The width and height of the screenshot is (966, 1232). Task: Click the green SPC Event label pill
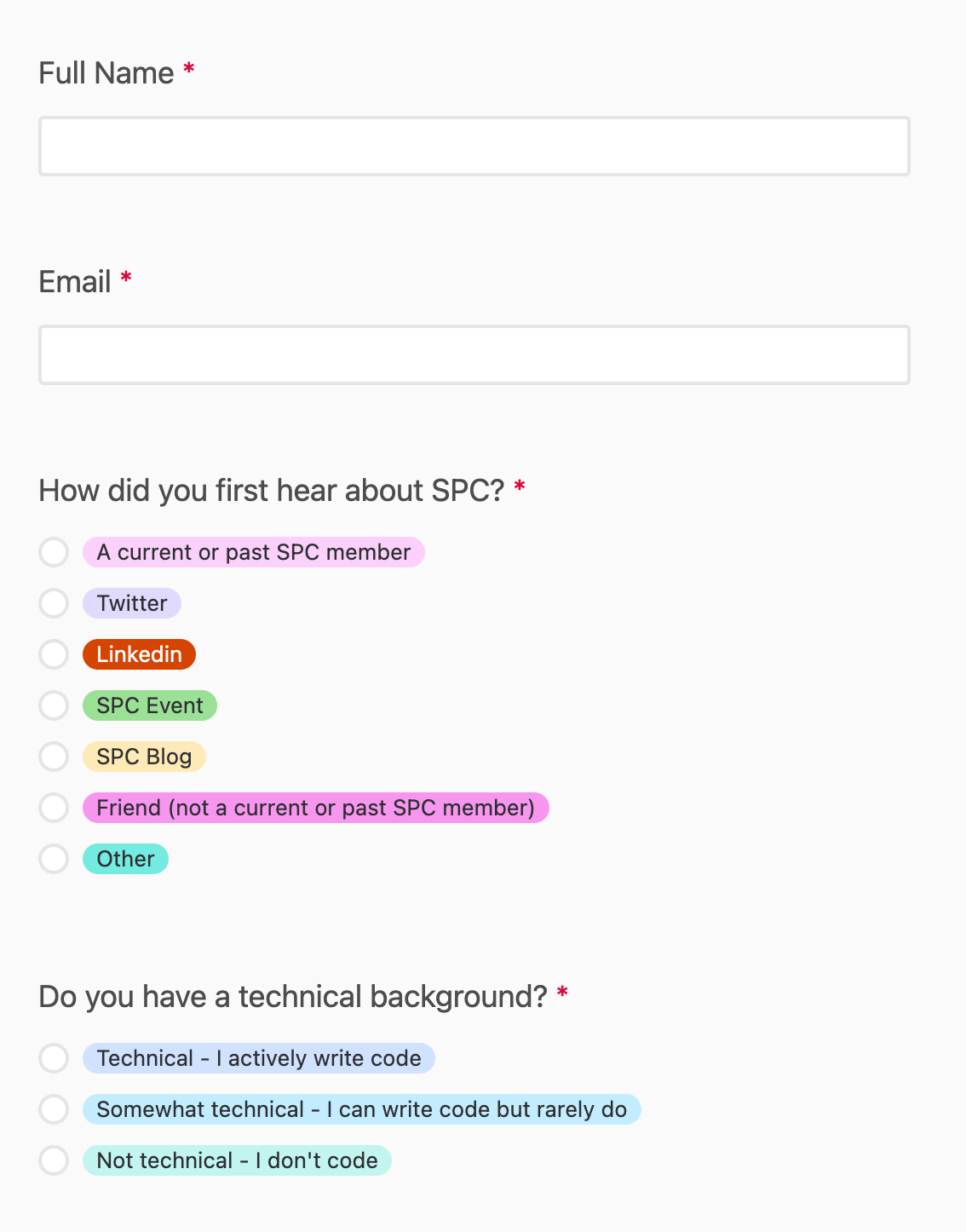point(149,705)
